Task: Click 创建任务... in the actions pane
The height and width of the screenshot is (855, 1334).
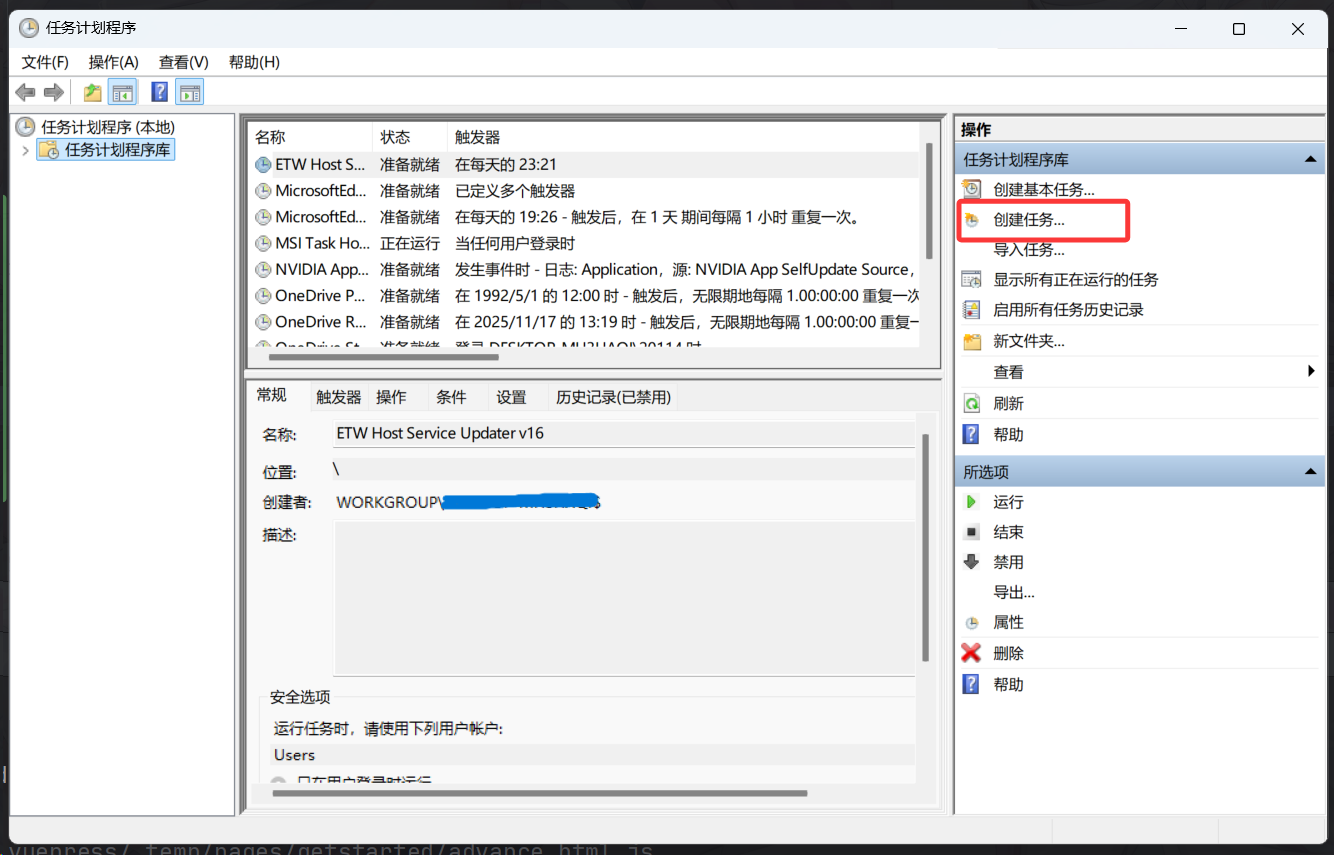Action: (x=1028, y=220)
